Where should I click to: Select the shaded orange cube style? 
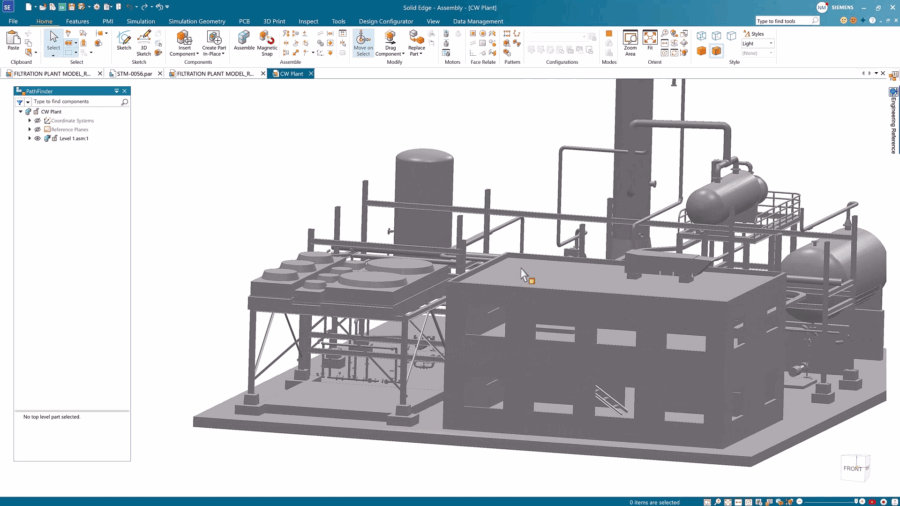(701, 51)
